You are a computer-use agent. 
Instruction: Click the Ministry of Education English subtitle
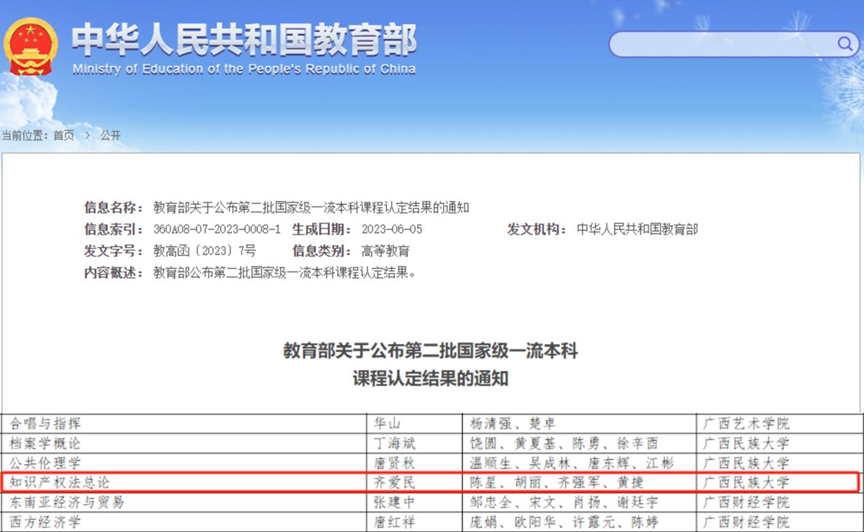click(x=243, y=69)
